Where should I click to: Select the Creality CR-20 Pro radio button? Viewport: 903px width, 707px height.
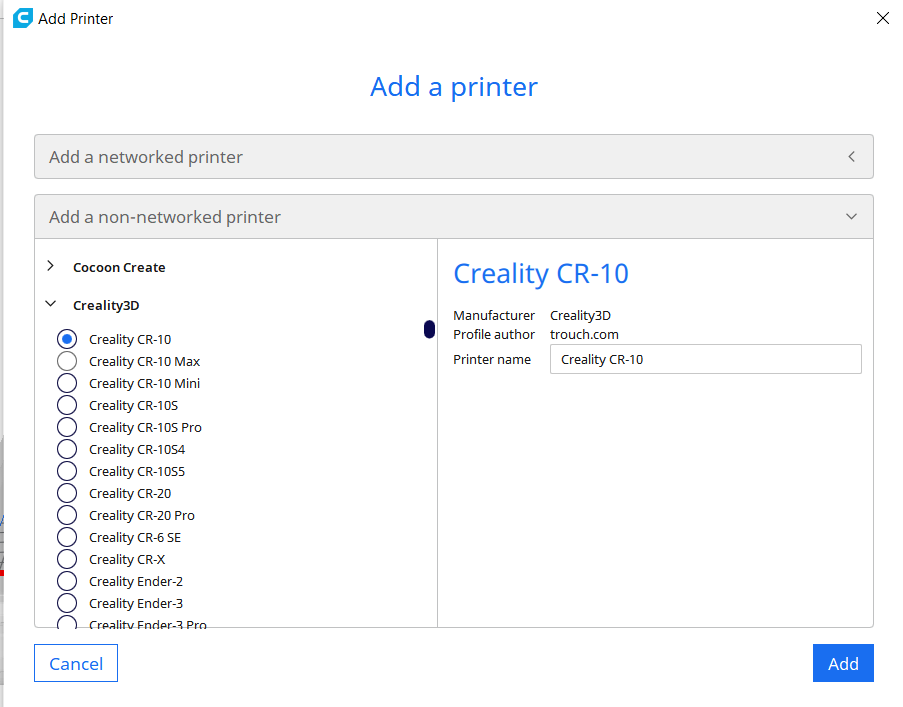[x=67, y=515]
